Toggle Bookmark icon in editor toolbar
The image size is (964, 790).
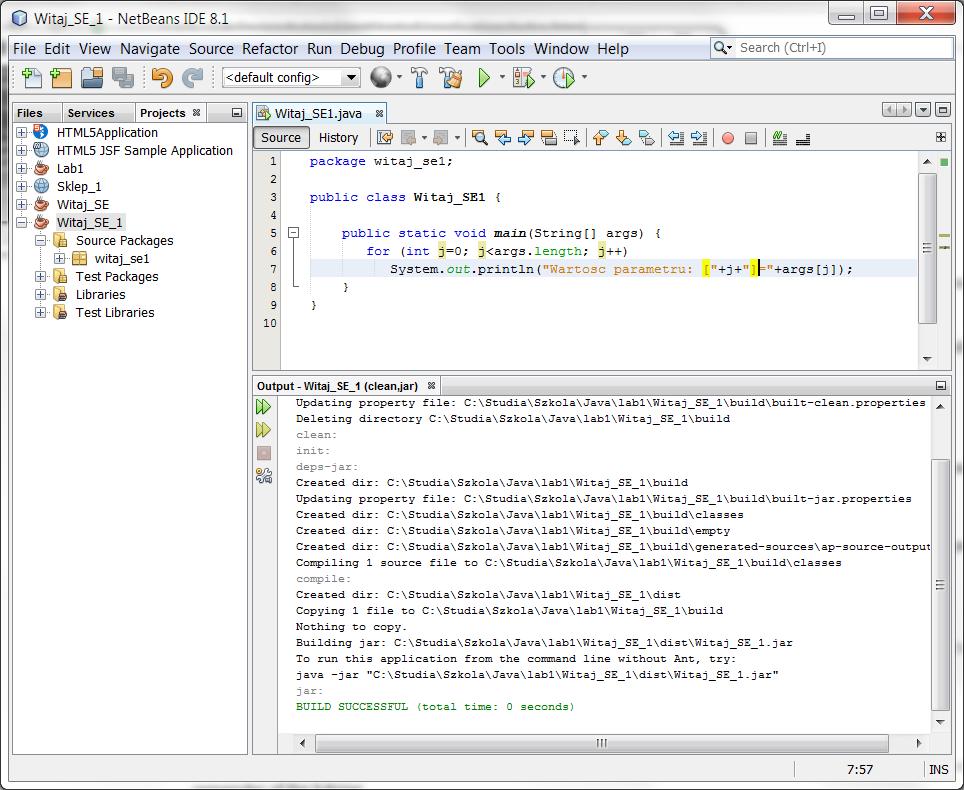[647, 138]
